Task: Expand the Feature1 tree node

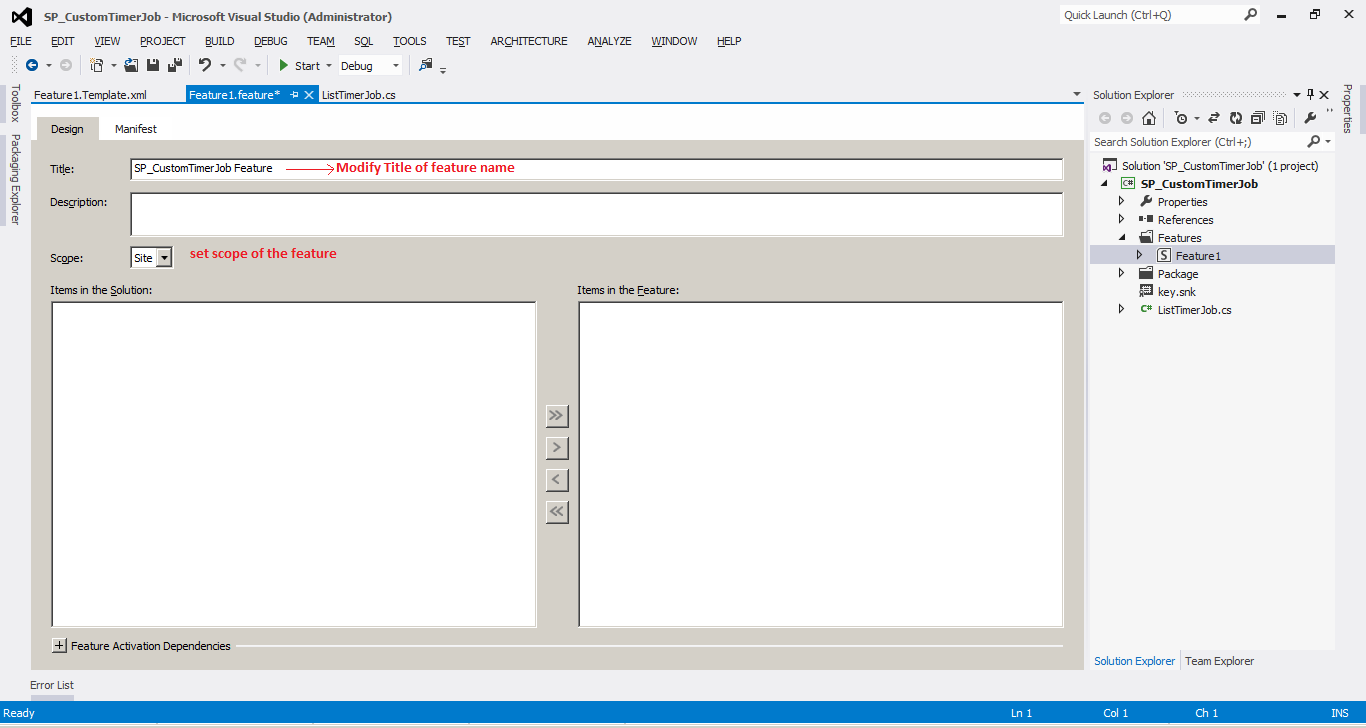Action: click(1139, 256)
